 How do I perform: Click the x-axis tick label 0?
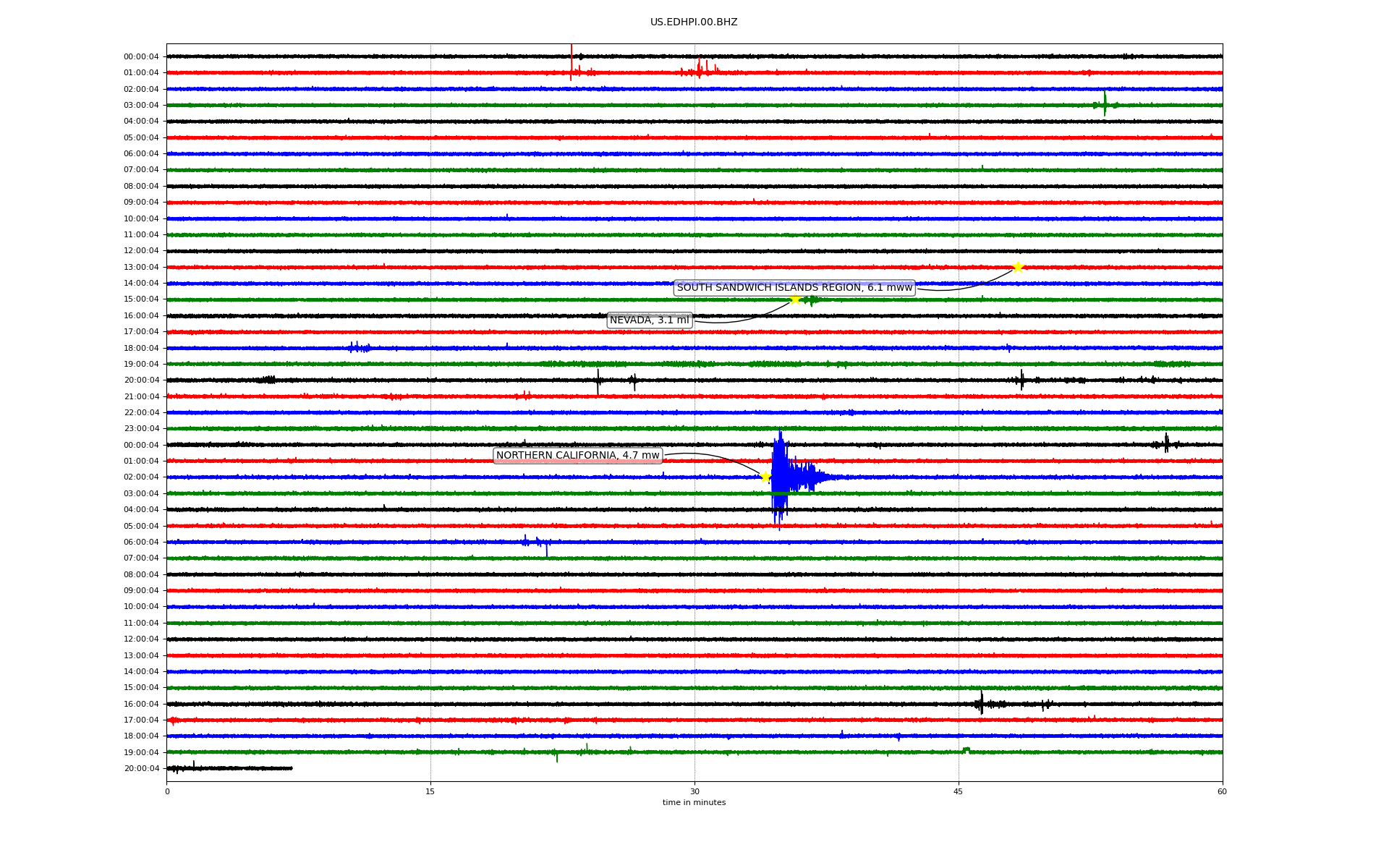167,791
